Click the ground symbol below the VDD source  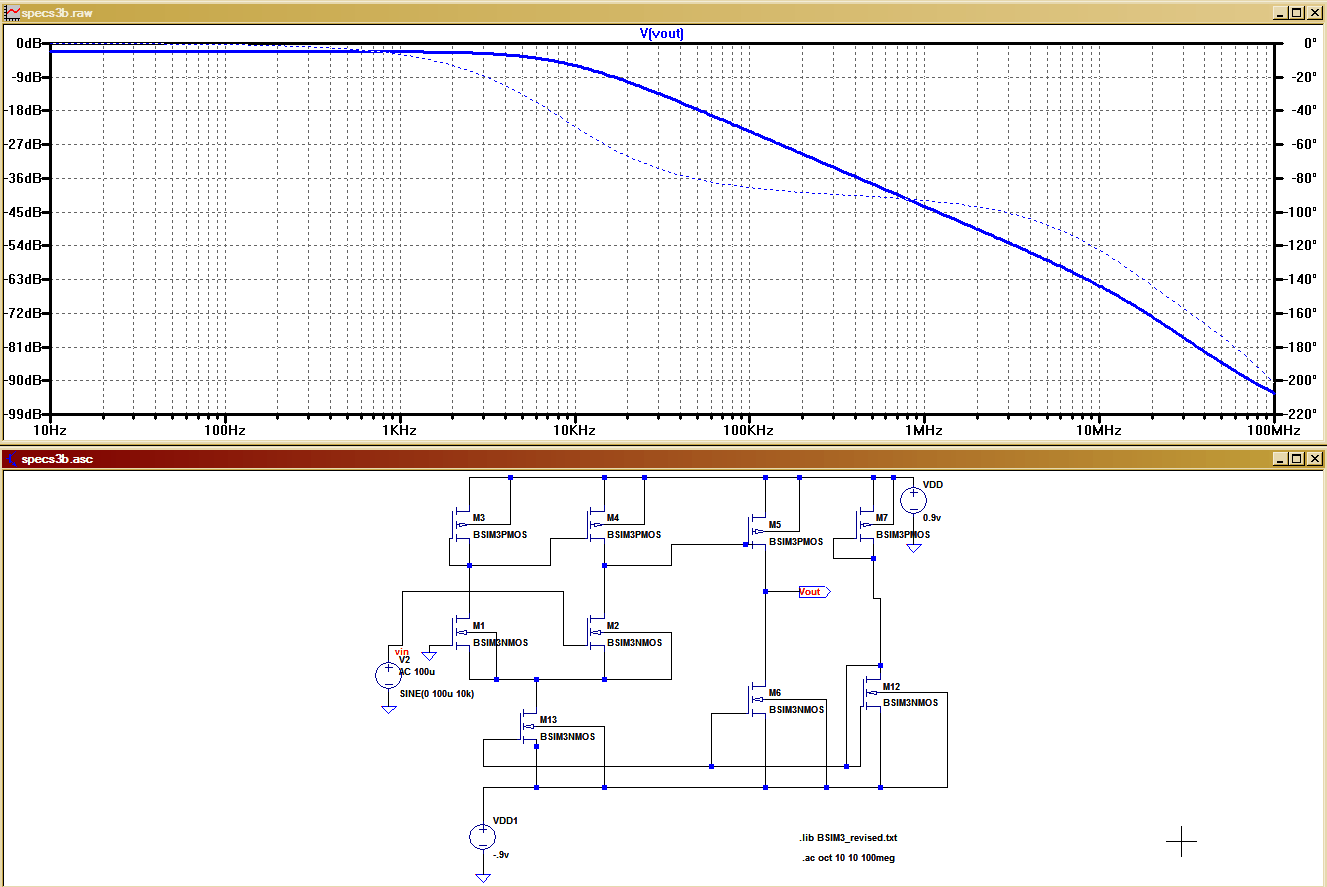click(912, 549)
